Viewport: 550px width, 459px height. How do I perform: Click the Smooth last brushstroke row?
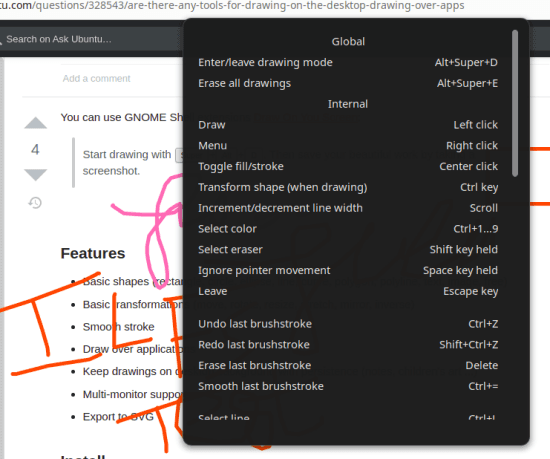(x=348, y=386)
